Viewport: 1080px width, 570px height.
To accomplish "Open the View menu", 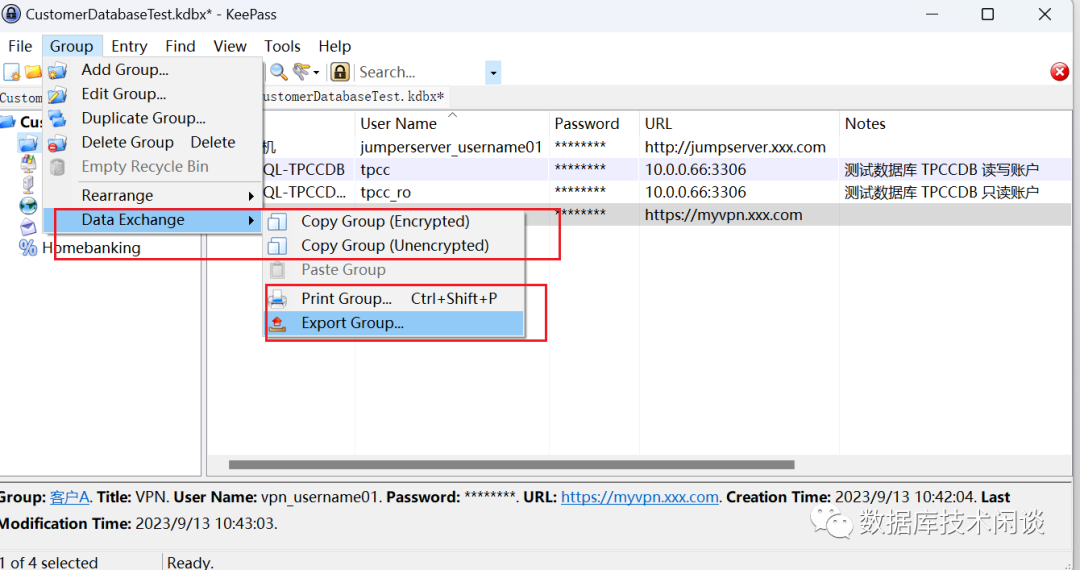I will (230, 46).
